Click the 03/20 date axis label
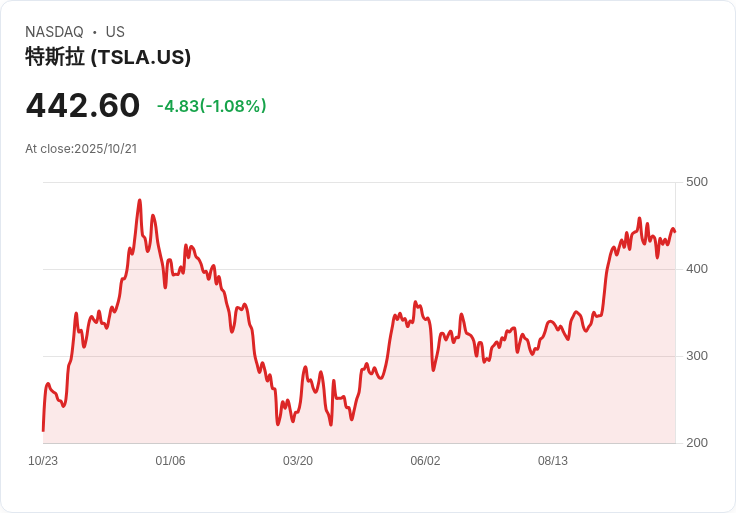736x513 pixels. (298, 461)
